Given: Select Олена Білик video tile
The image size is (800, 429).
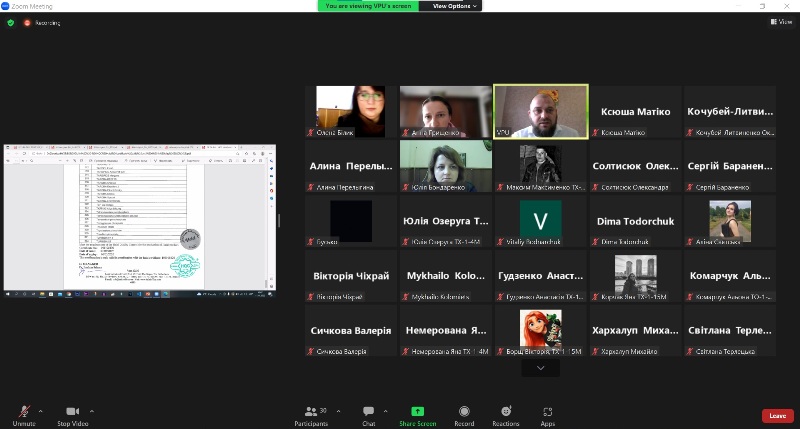Looking at the screenshot, I should point(351,112).
